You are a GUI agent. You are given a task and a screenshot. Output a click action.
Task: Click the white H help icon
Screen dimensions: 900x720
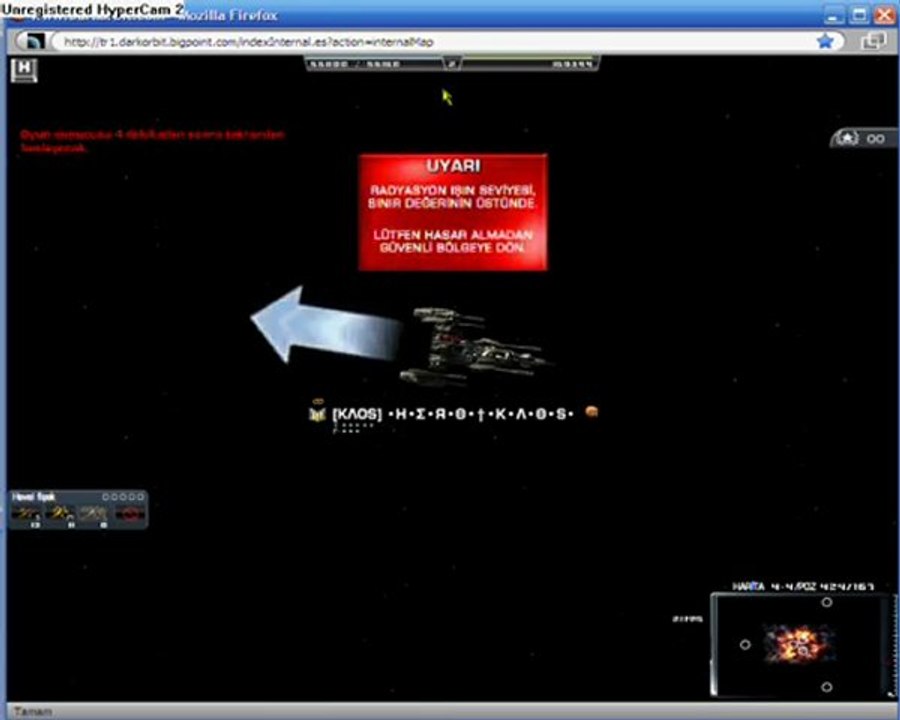[x=24, y=70]
